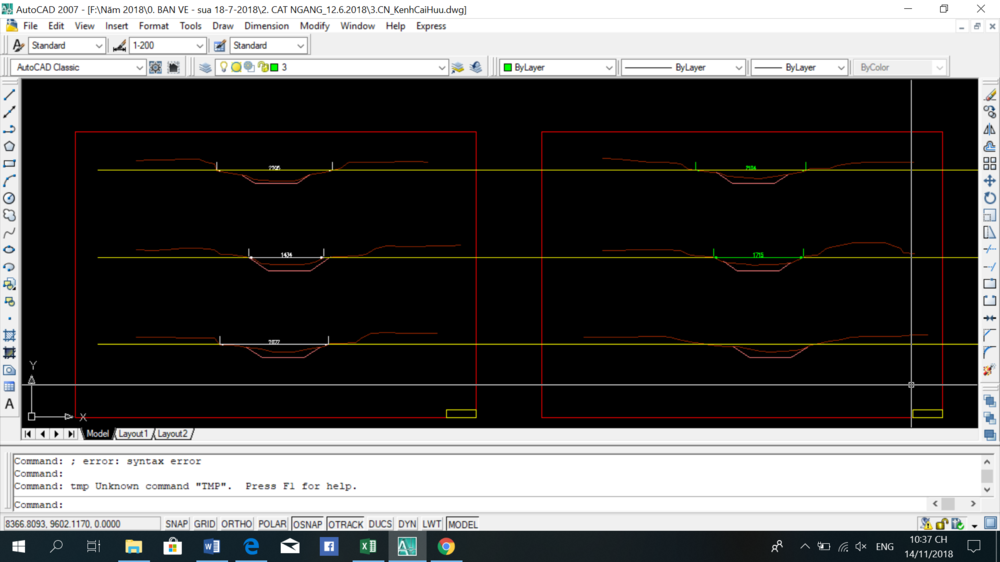Select the Hatch tool
This screenshot has height=562, width=1000.
[10, 336]
